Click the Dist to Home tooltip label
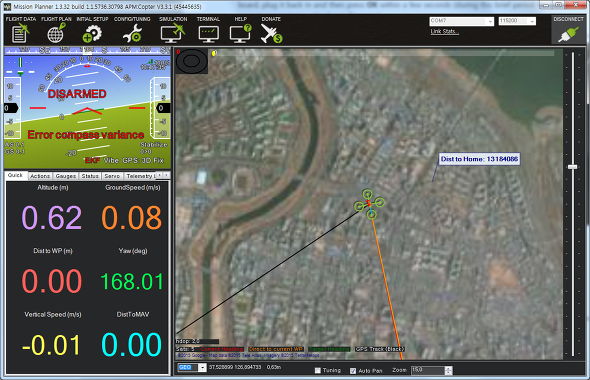 point(479,159)
